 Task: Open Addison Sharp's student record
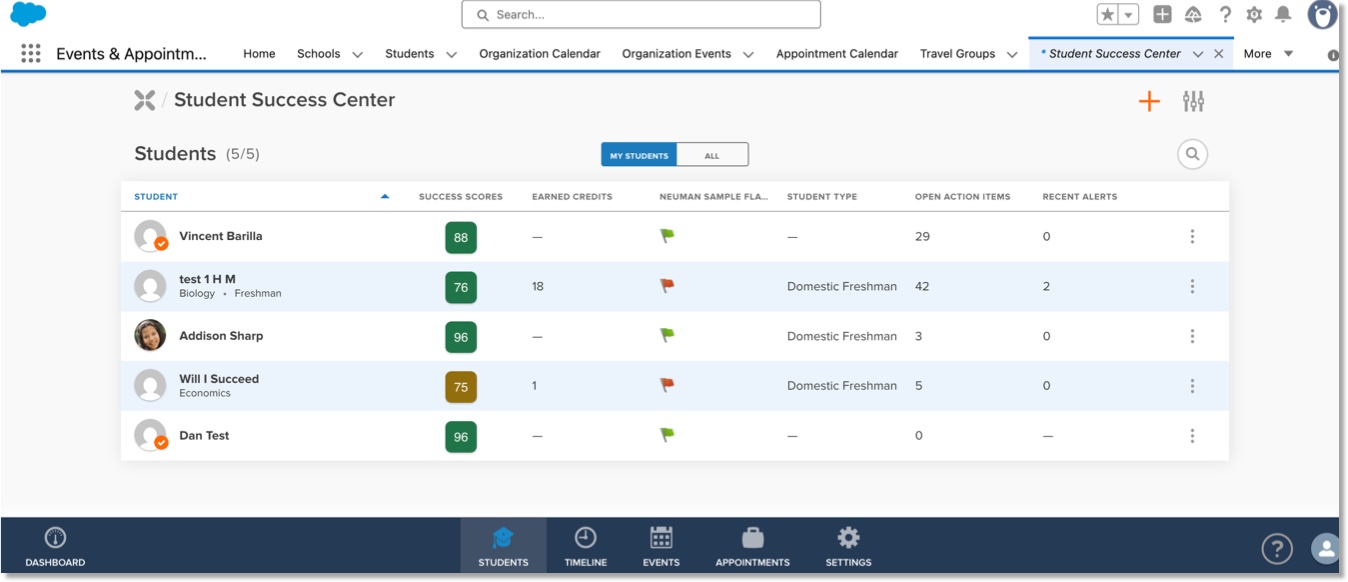(x=221, y=336)
